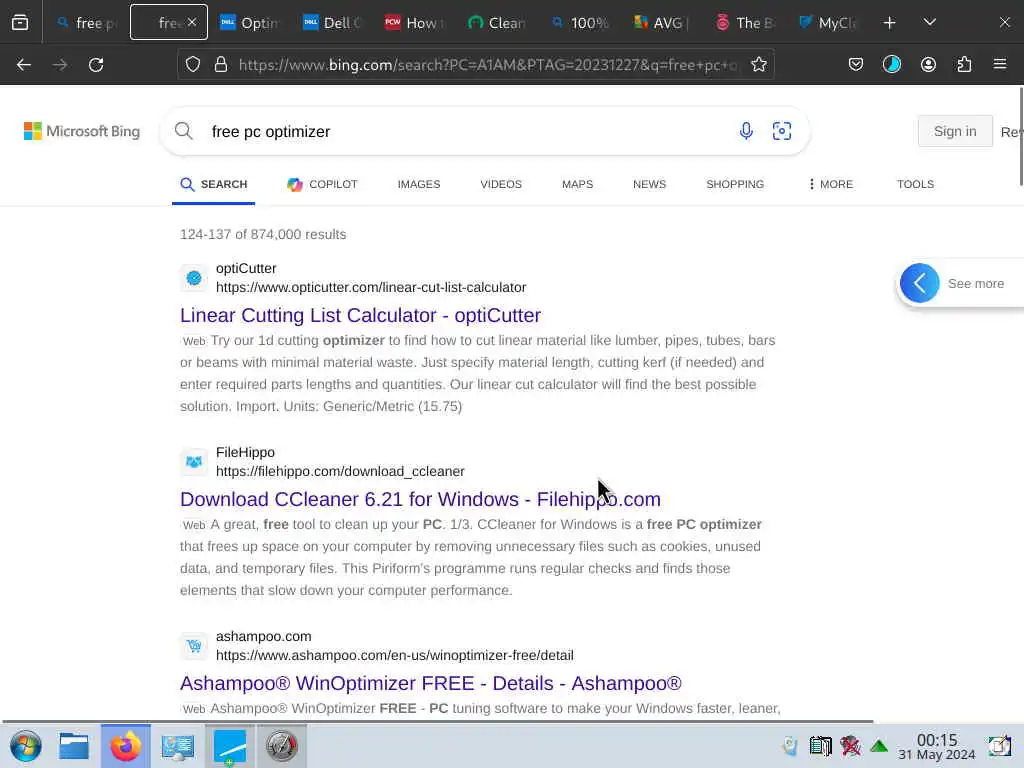Switch to the first 'free p' tab

[x=86, y=23]
